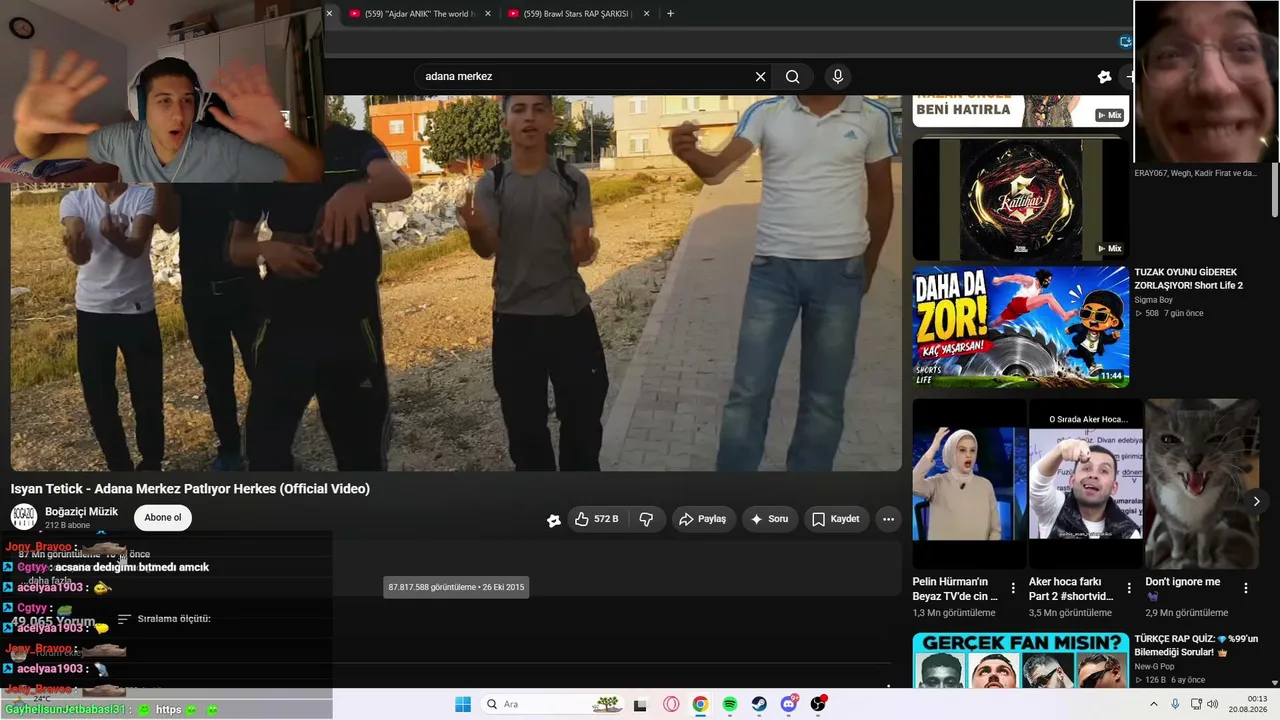The width and height of the screenshot is (1280, 720).
Task: Open the Boğaziçi Müzik channel avatar
Action: click(24, 517)
